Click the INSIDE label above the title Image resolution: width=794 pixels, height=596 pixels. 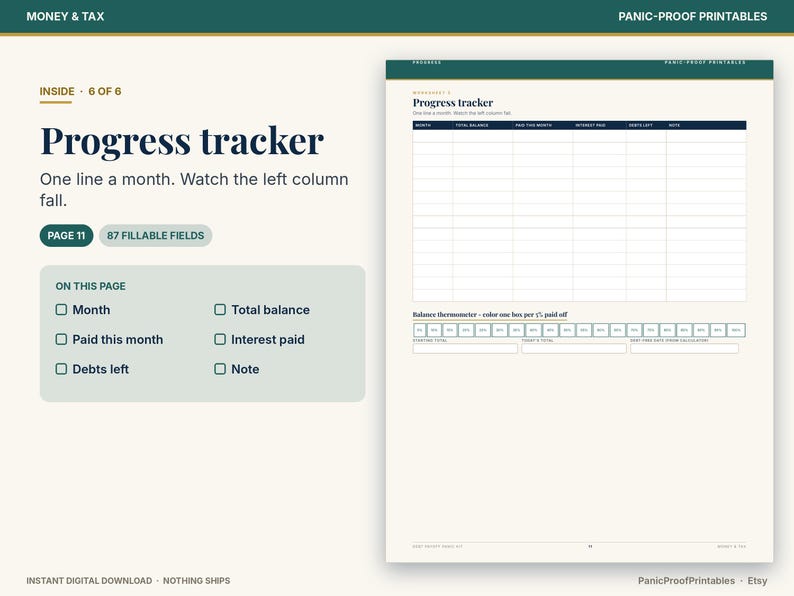57,91
